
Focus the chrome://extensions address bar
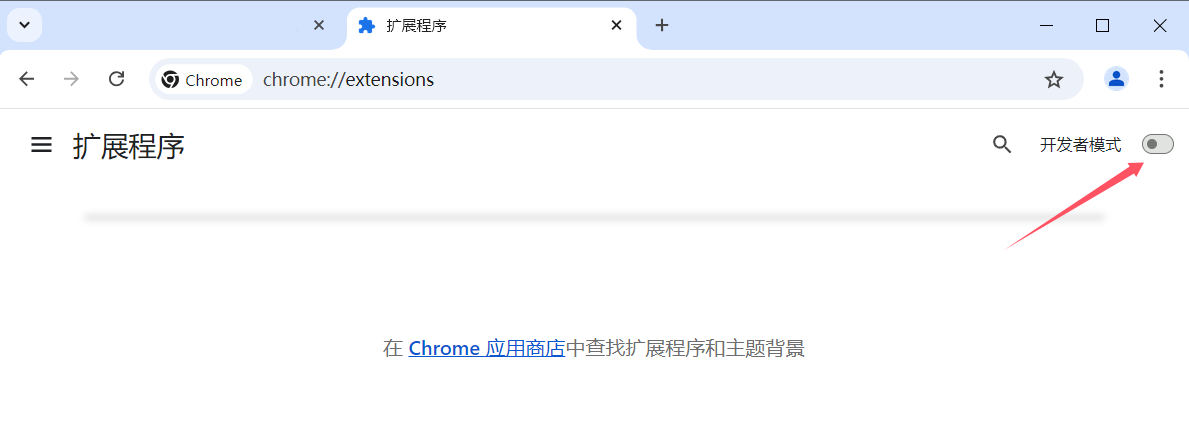[x=600, y=80]
